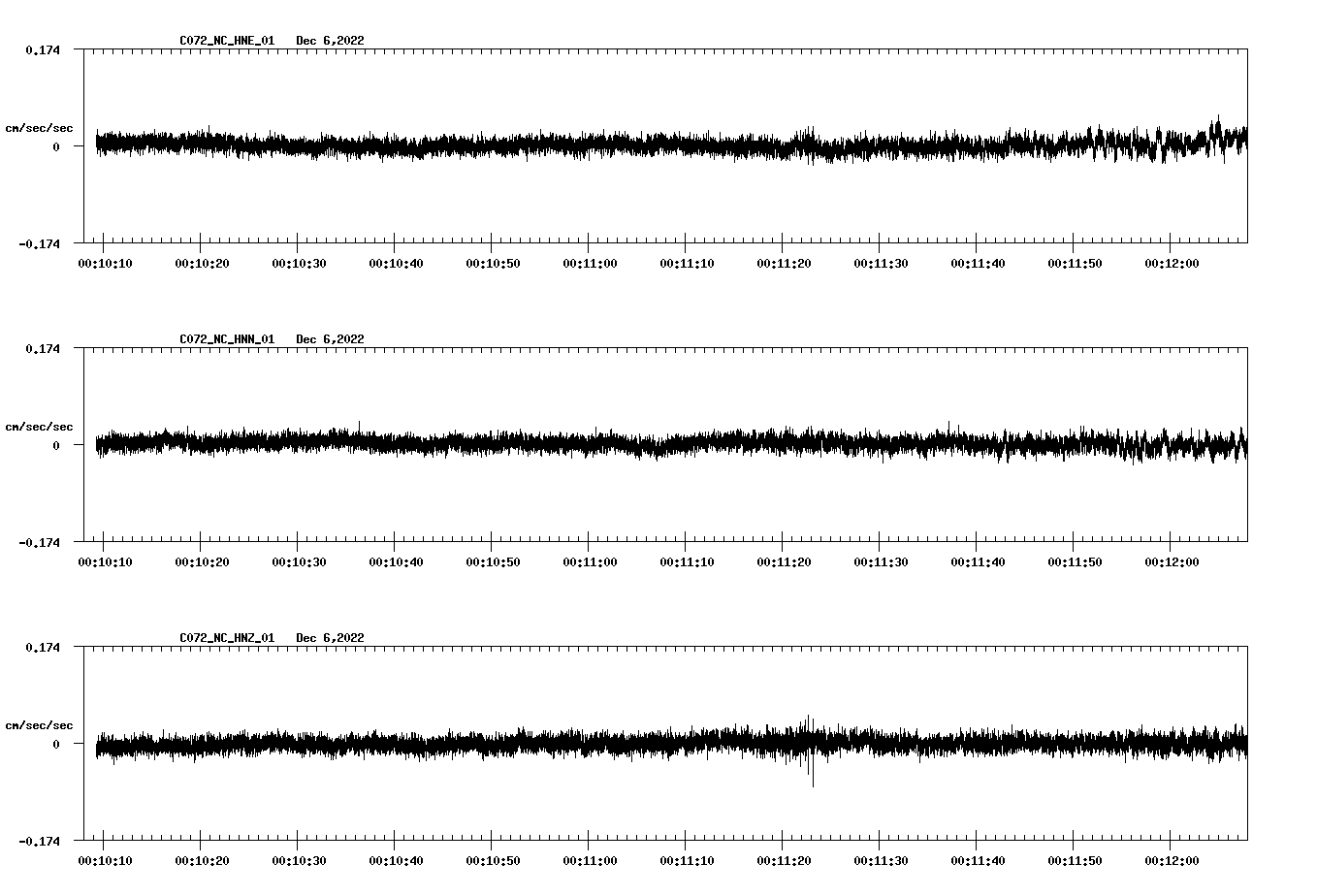
Task: Click the 00:11:20 tick on bottom plot axis
Action: pyautogui.click(x=786, y=859)
